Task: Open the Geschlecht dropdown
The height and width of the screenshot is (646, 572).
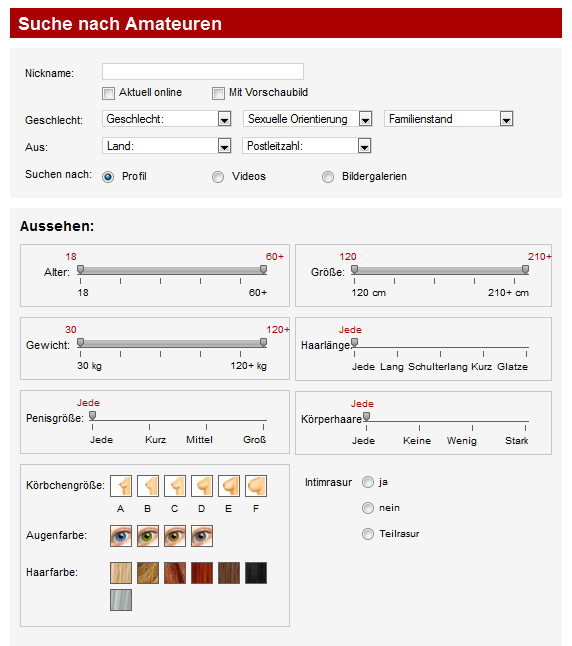Action: pos(166,119)
